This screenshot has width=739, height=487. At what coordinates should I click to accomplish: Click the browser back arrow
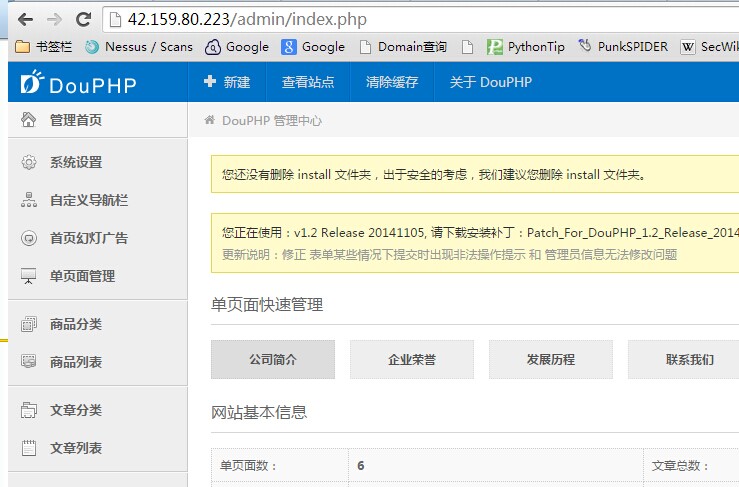(x=25, y=19)
